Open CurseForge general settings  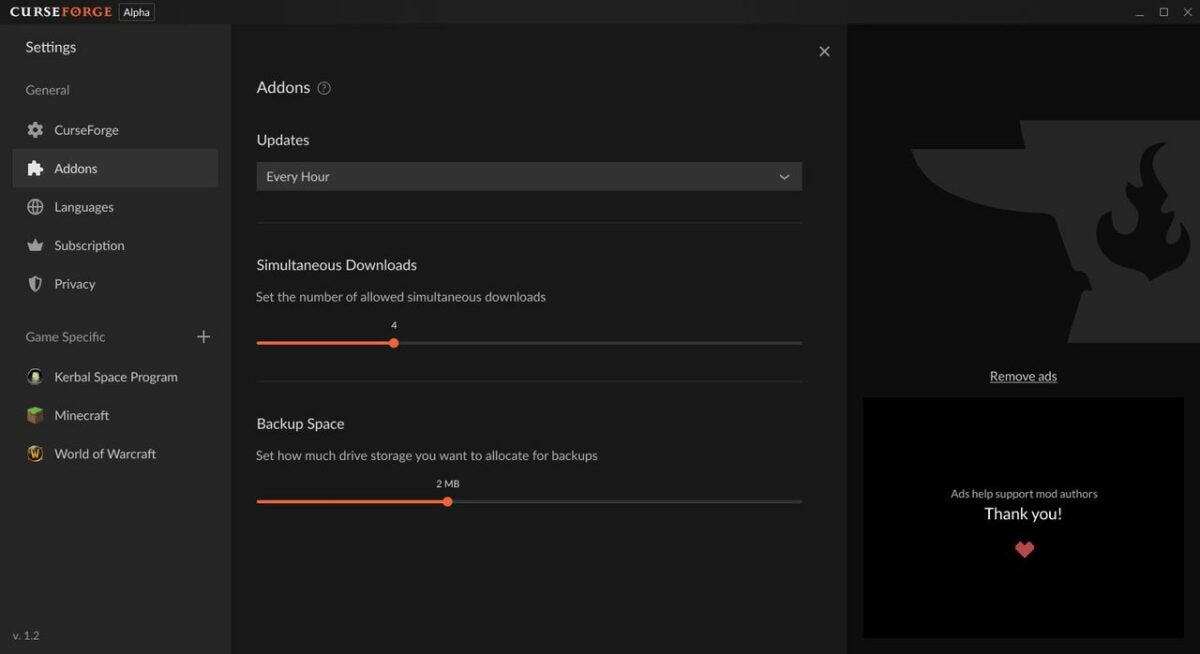(x=115, y=130)
